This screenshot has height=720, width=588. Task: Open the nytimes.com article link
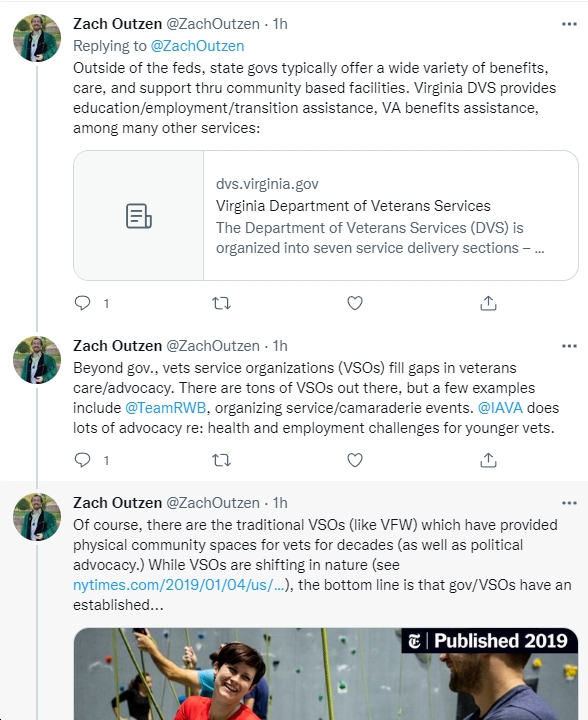click(x=179, y=585)
